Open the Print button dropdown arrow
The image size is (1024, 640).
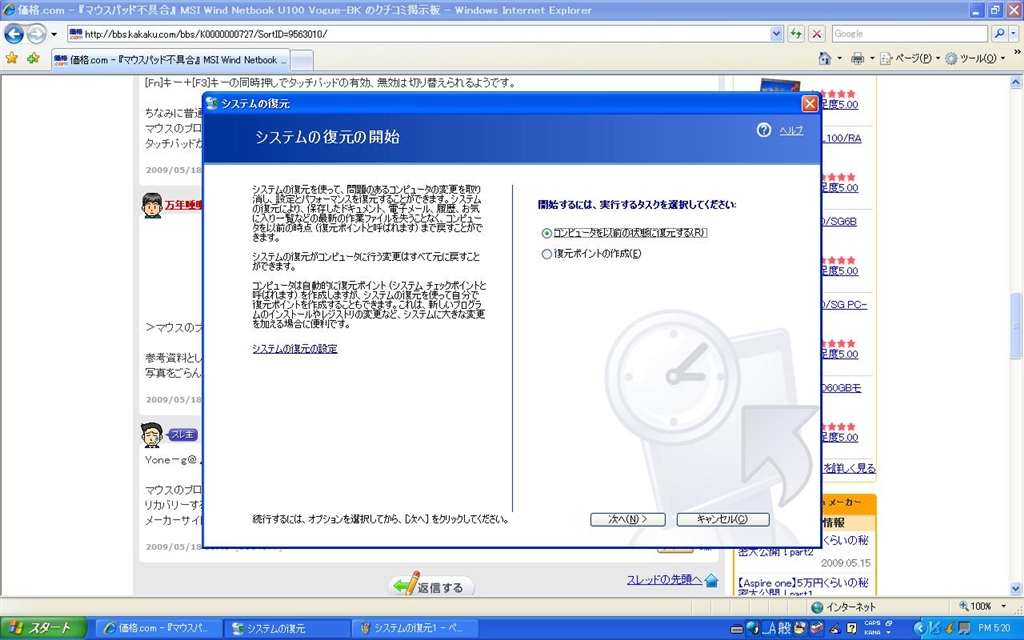click(x=872, y=59)
